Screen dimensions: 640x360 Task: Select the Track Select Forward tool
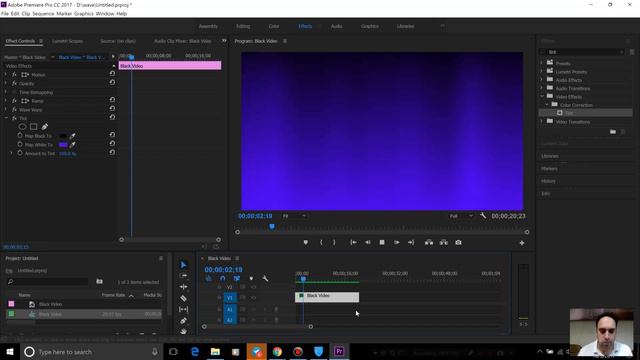pos(184,276)
